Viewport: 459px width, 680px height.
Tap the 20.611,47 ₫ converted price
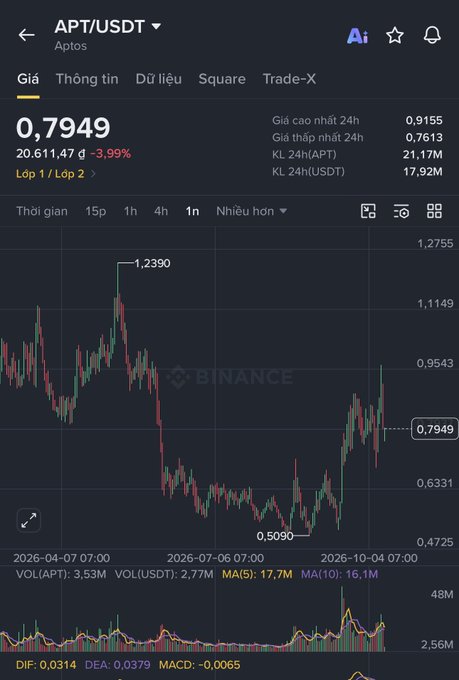(51, 154)
